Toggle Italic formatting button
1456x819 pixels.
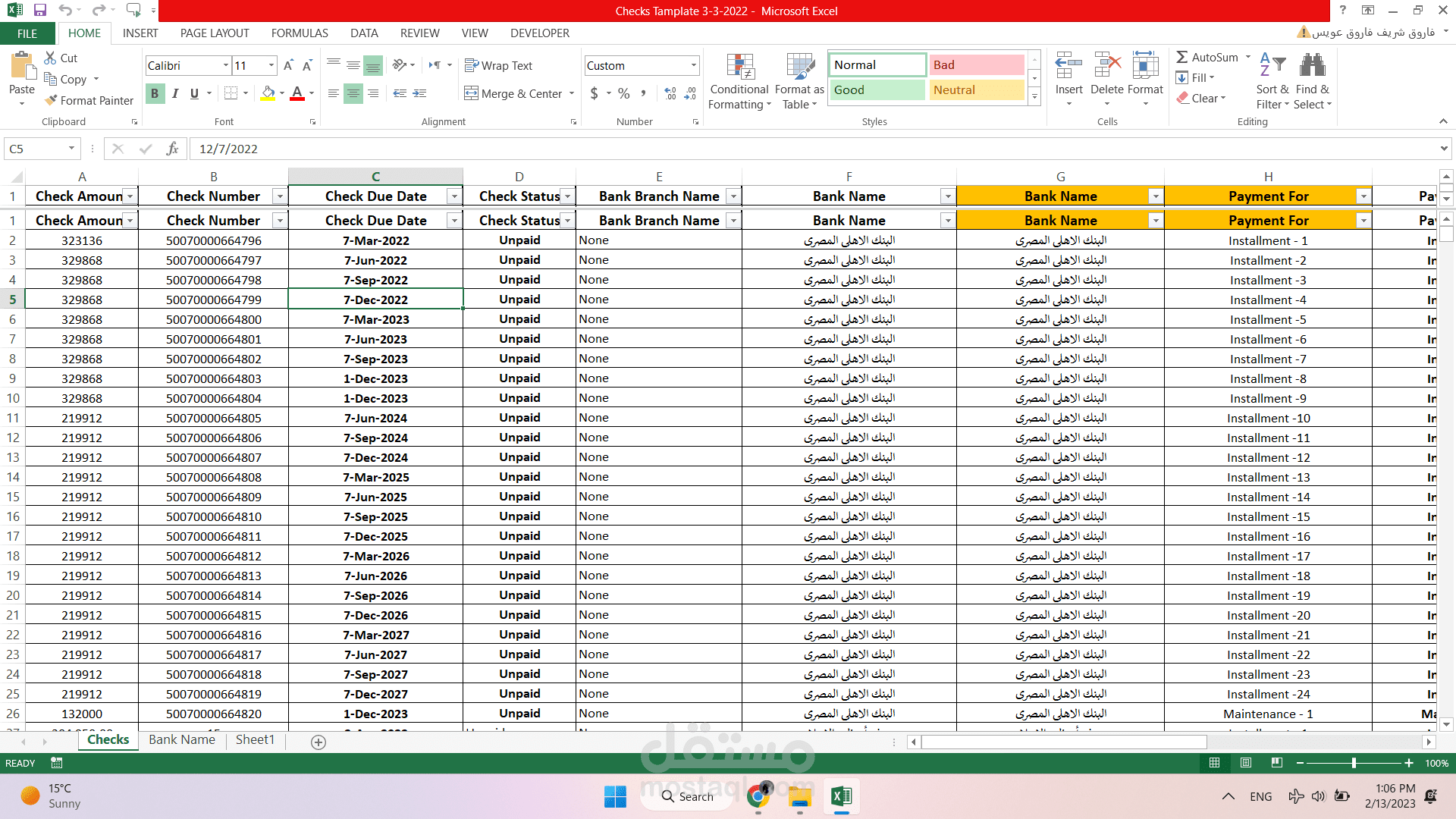click(x=175, y=93)
